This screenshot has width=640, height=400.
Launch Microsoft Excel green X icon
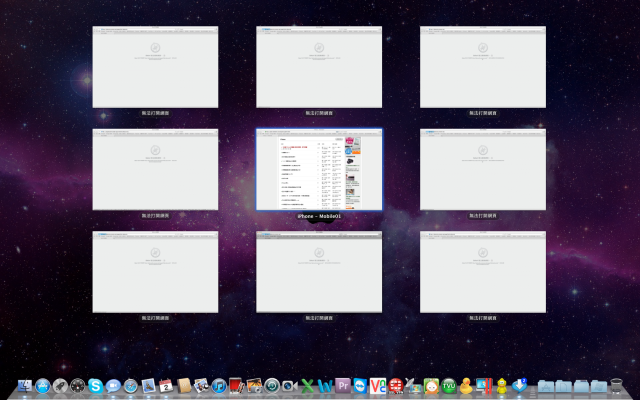click(x=307, y=385)
